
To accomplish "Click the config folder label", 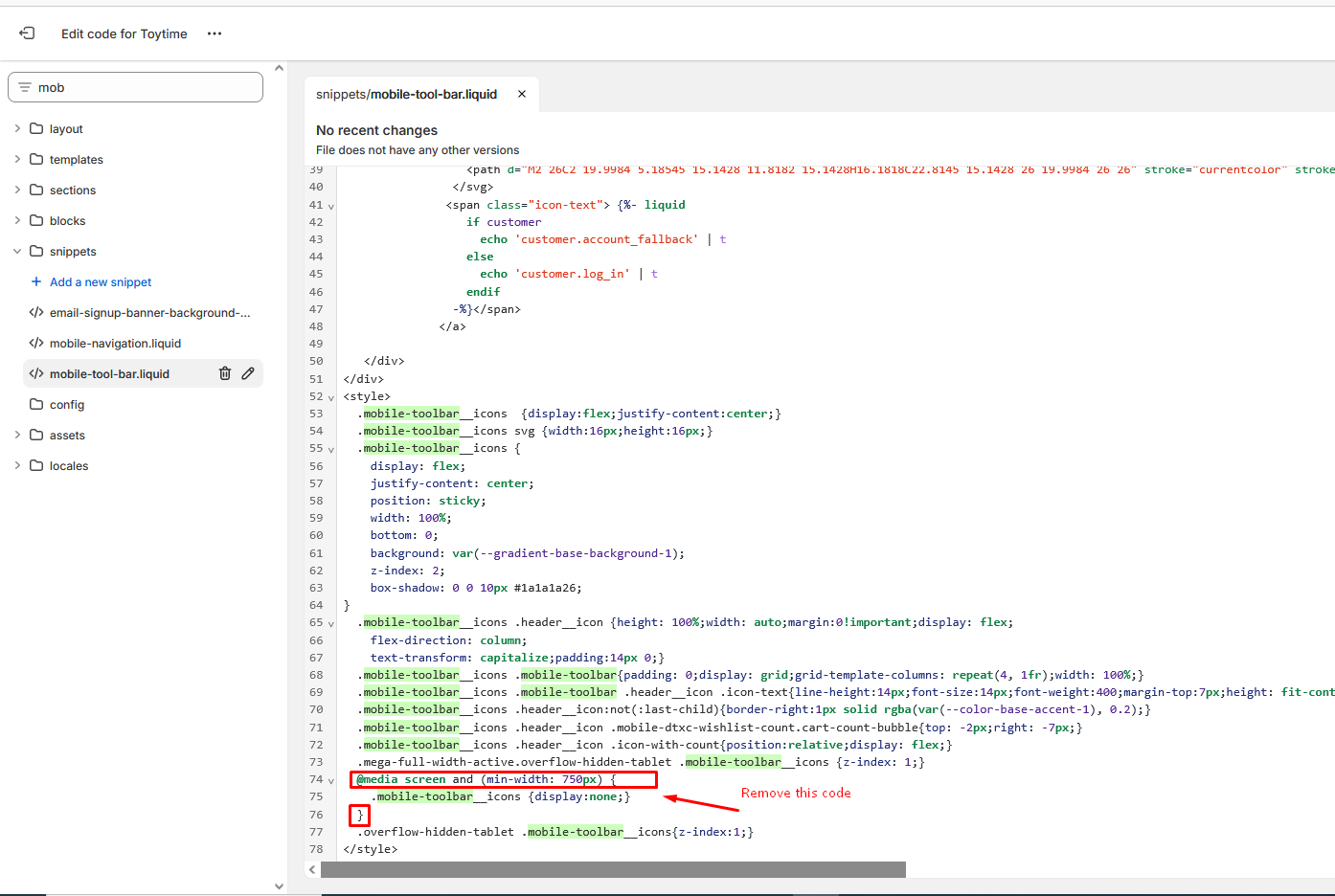I will [67, 404].
